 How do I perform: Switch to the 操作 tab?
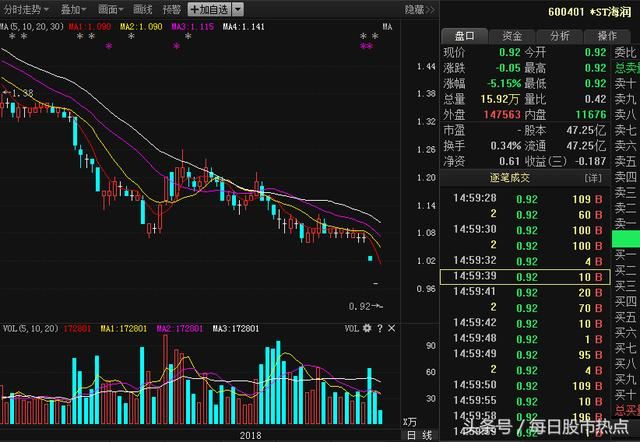[x=607, y=36]
